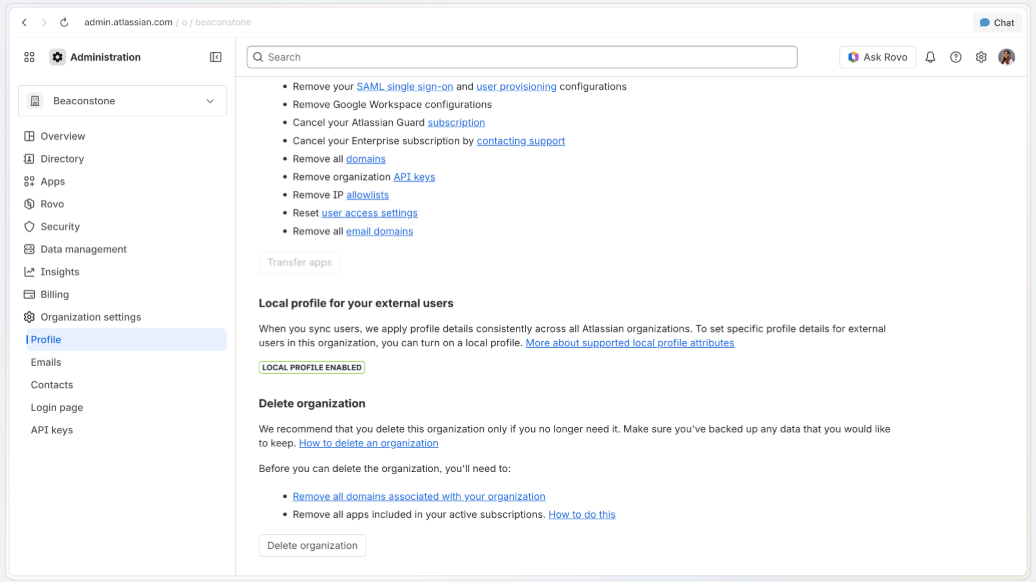The height and width of the screenshot is (582, 1036).
Task: Open settings gear in top bar
Action: coord(981,57)
